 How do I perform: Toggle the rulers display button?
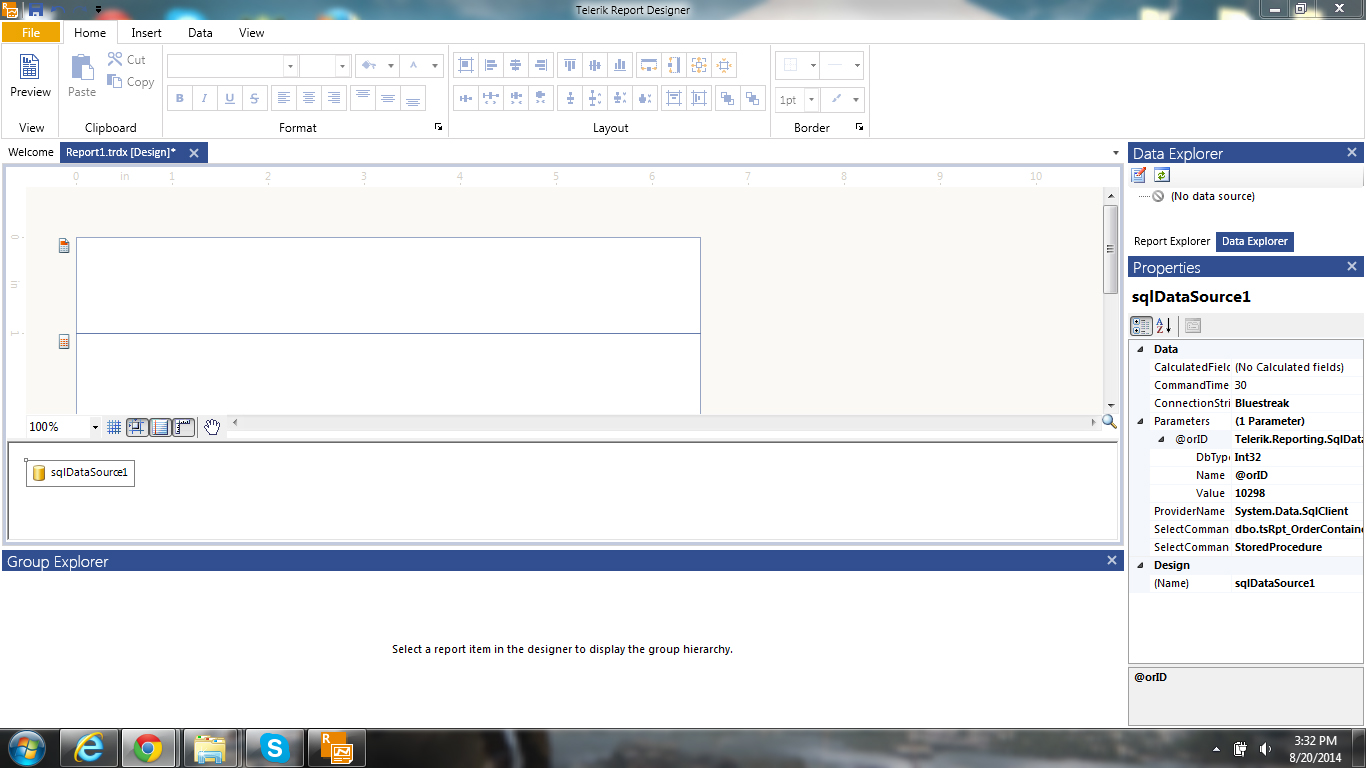[x=183, y=427]
